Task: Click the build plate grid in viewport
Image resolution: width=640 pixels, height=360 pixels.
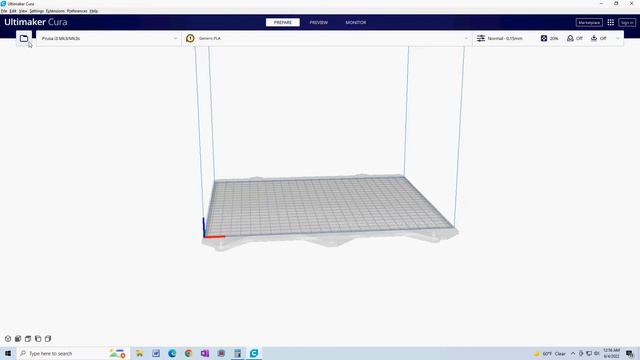Action: 329,206
